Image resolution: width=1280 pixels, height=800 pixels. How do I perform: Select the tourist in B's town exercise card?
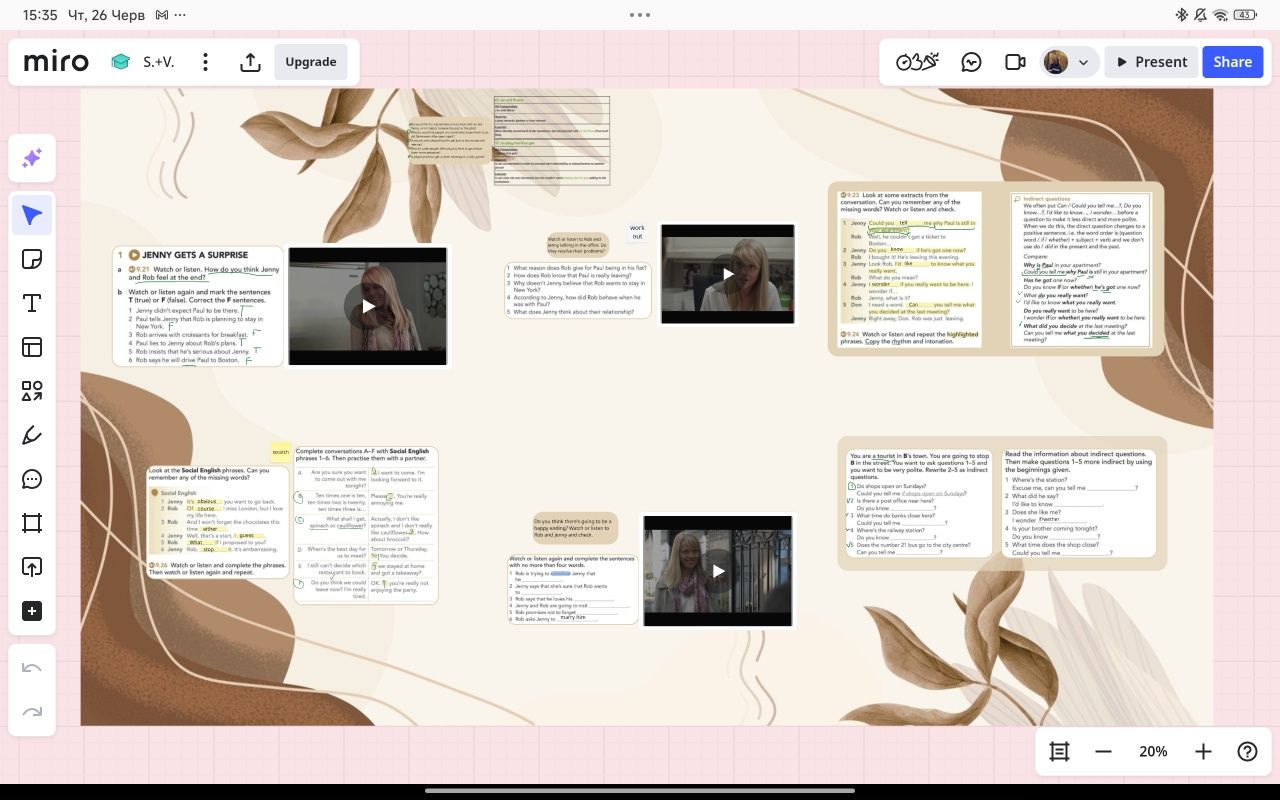coord(918,503)
